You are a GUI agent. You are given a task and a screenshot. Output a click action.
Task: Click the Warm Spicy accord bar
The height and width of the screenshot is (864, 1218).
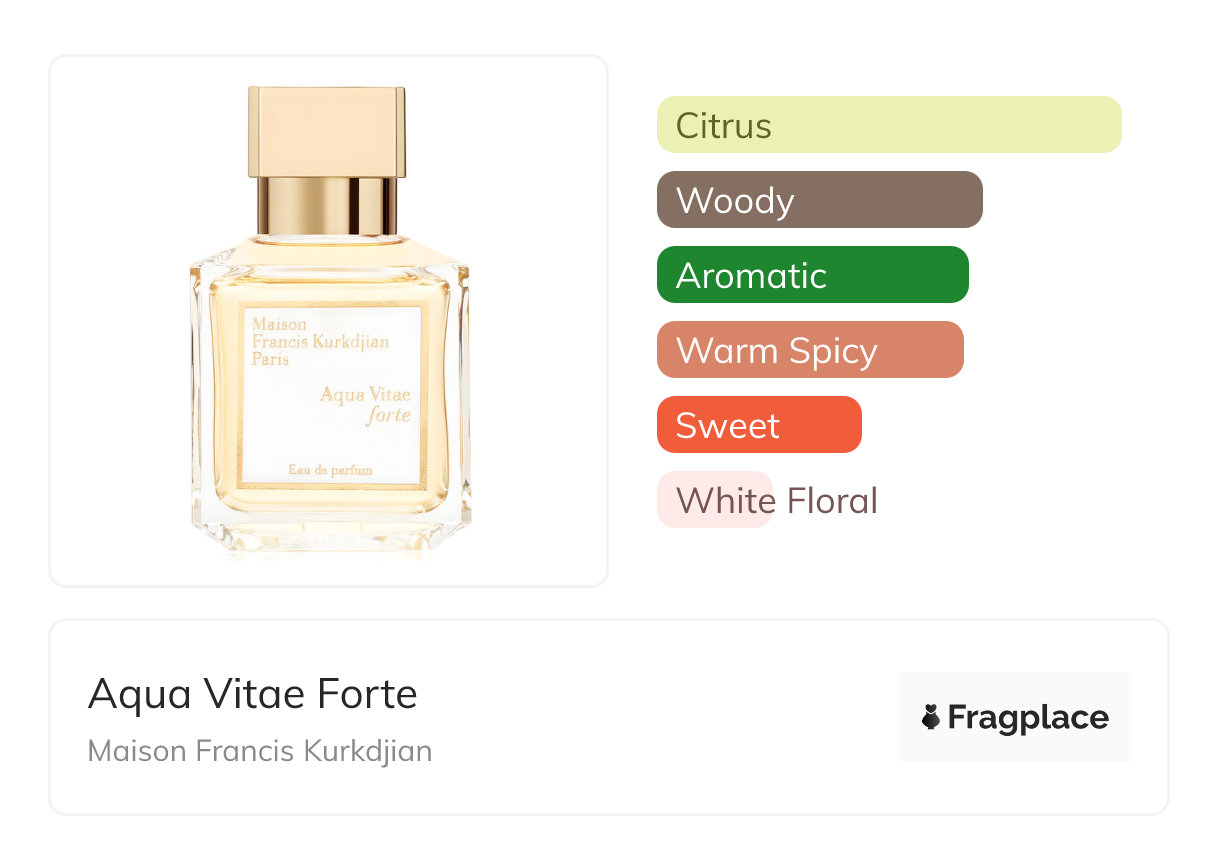810,350
